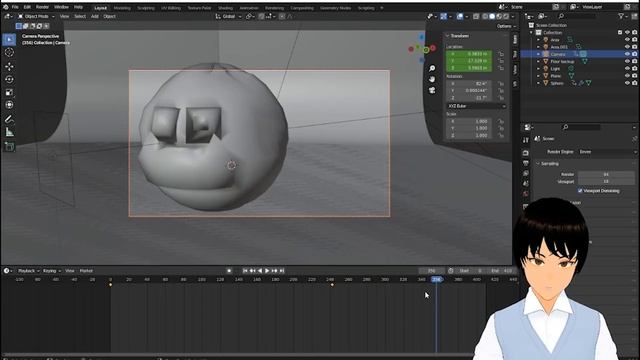This screenshot has height=360, width=640.
Task: Toggle Viewport Denoising checkbox
Action: [580, 191]
